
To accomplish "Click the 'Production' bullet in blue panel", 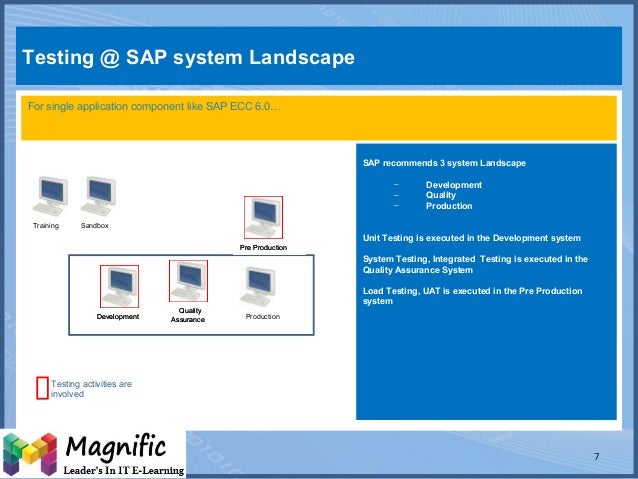I will coord(449,206).
